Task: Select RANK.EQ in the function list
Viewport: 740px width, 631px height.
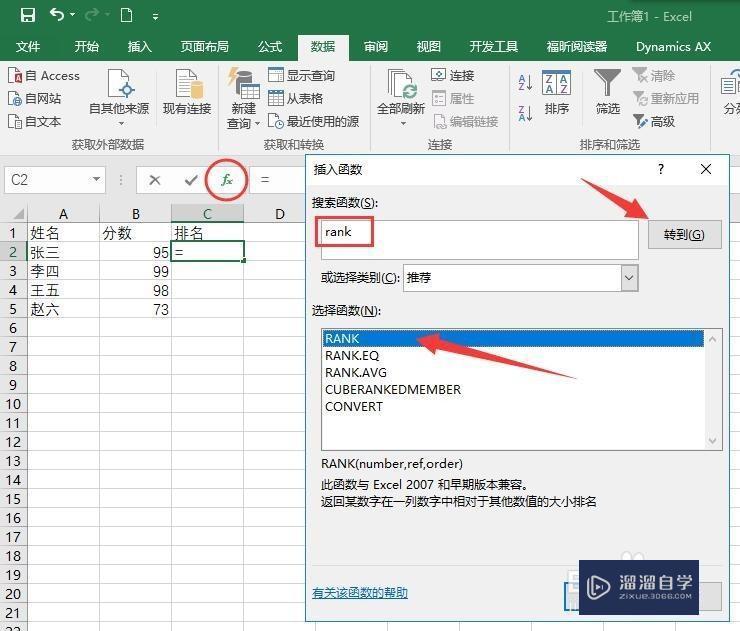Action: coord(513,355)
